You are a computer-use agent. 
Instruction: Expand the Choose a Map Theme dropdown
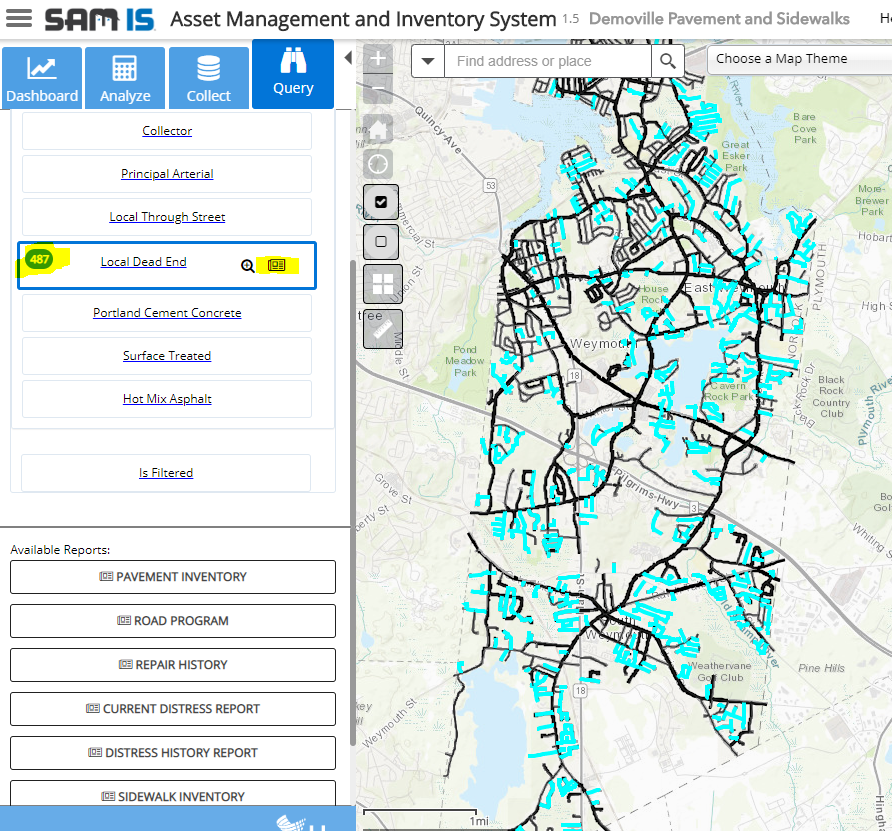coord(797,59)
